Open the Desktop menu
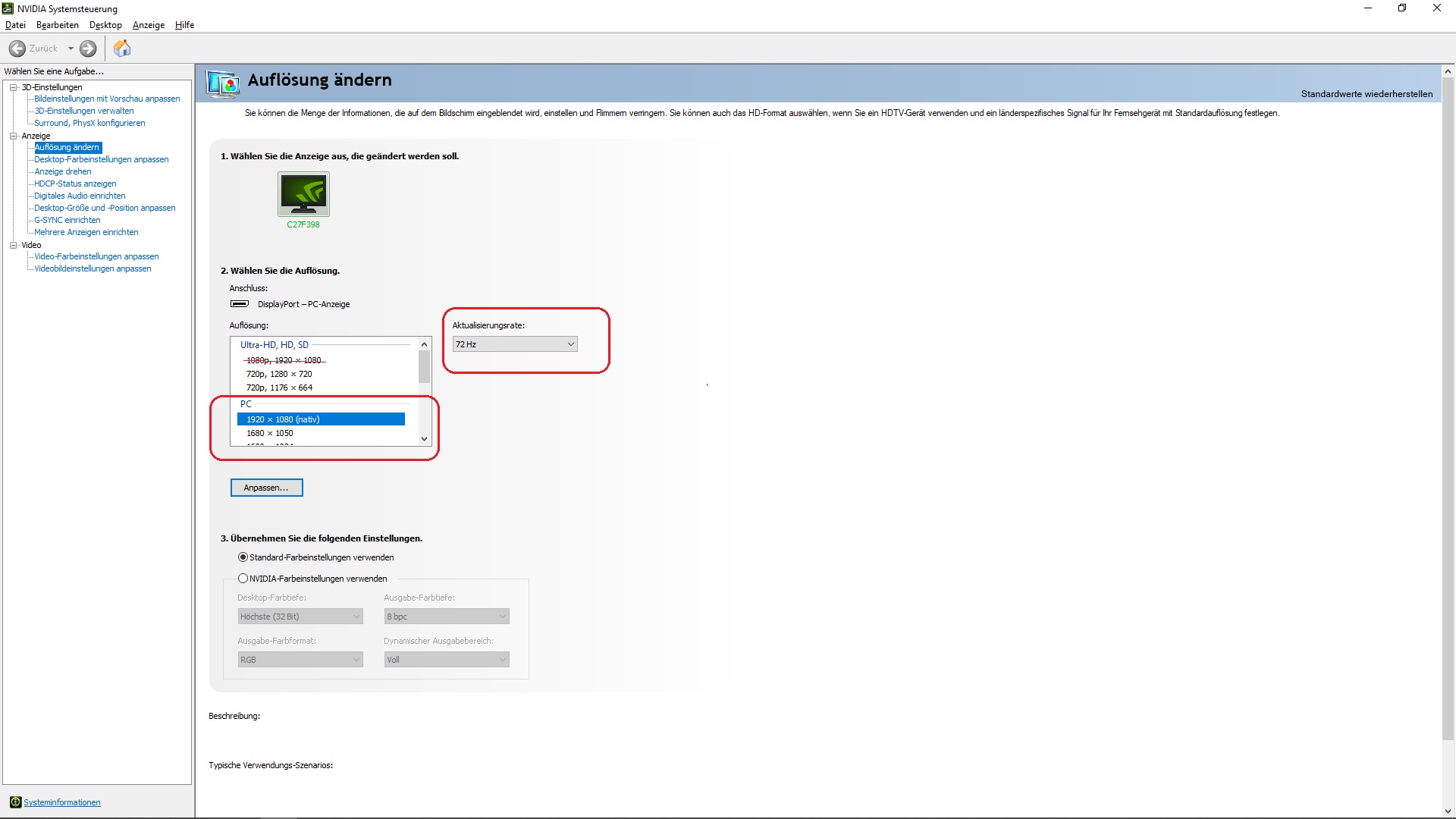 (x=105, y=25)
